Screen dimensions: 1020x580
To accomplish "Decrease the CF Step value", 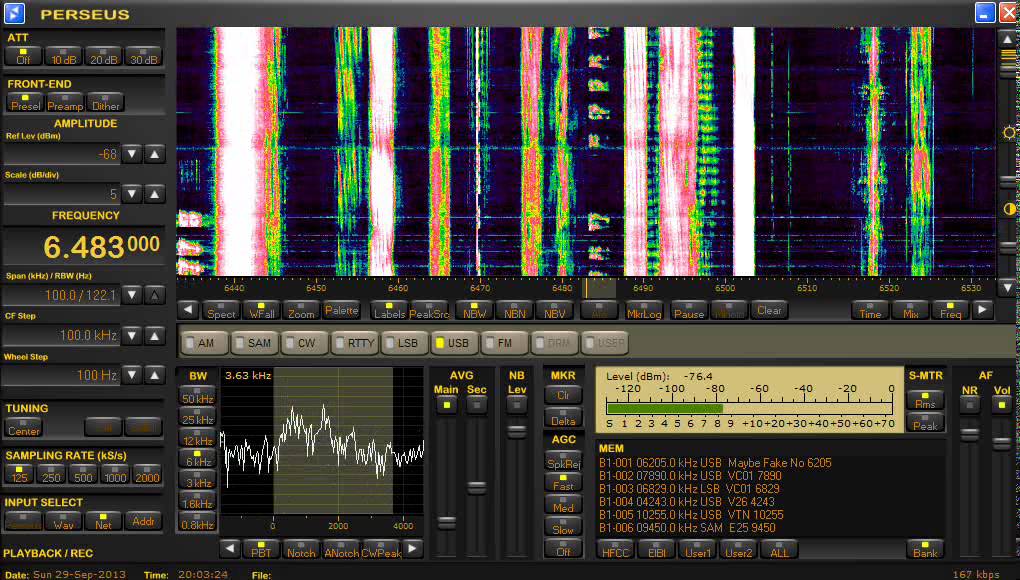I will pos(132,336).
